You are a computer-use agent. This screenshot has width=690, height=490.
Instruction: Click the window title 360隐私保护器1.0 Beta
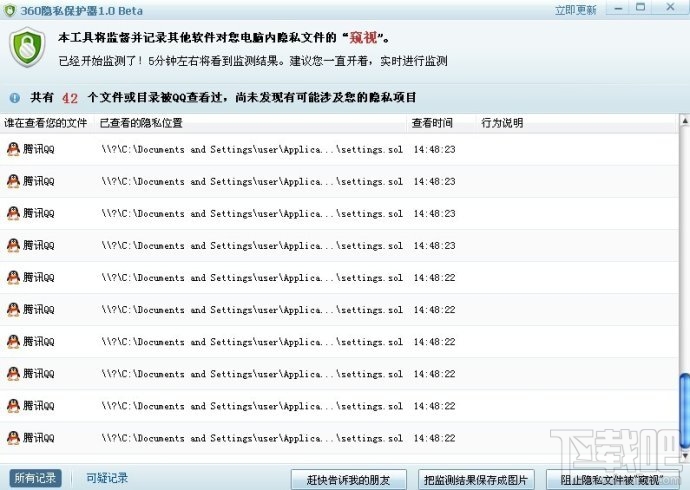coord(82,11)
